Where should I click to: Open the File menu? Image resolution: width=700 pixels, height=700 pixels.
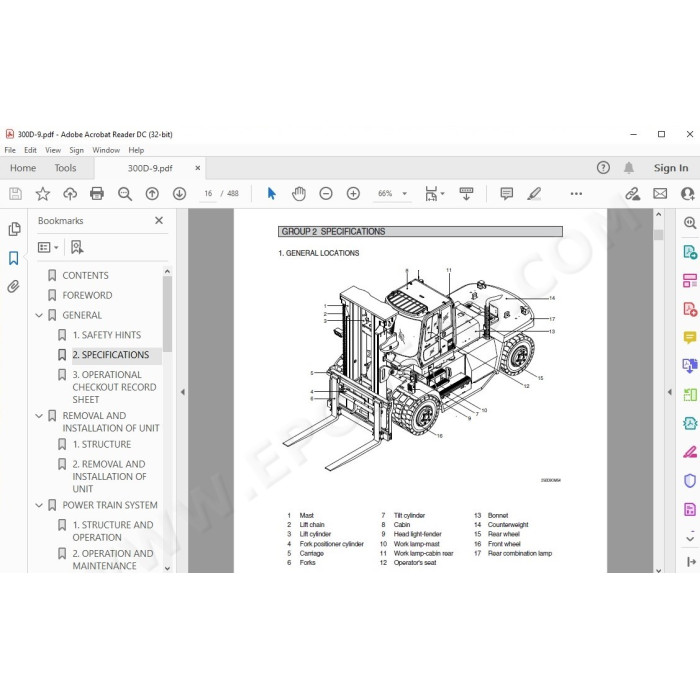[10, 150]
